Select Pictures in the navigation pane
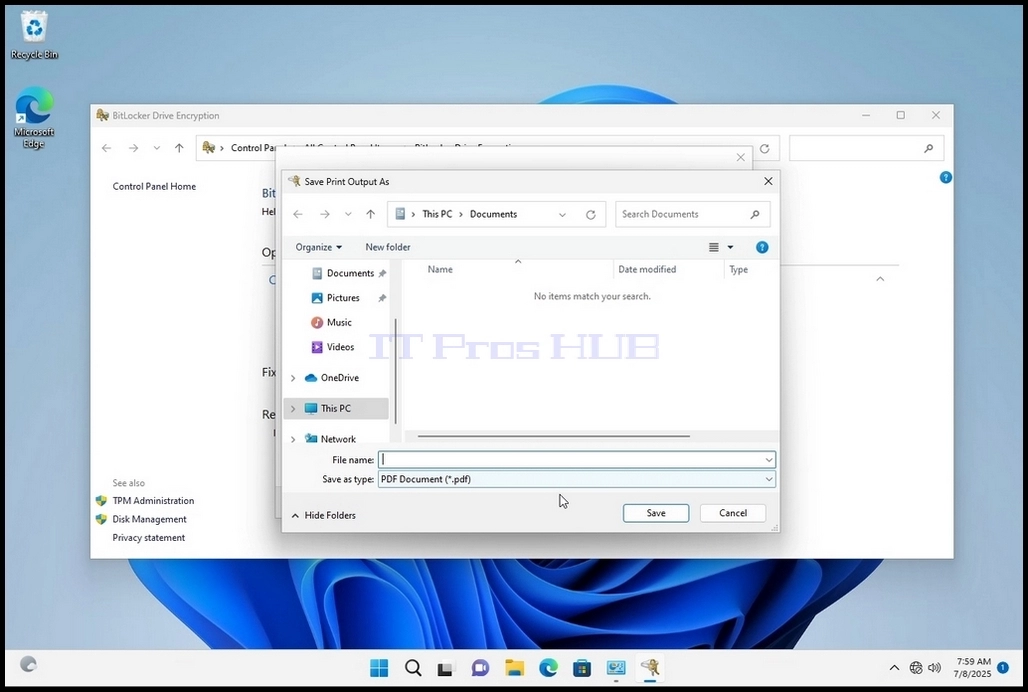1028x692 pixels. (x=343, y=298)
